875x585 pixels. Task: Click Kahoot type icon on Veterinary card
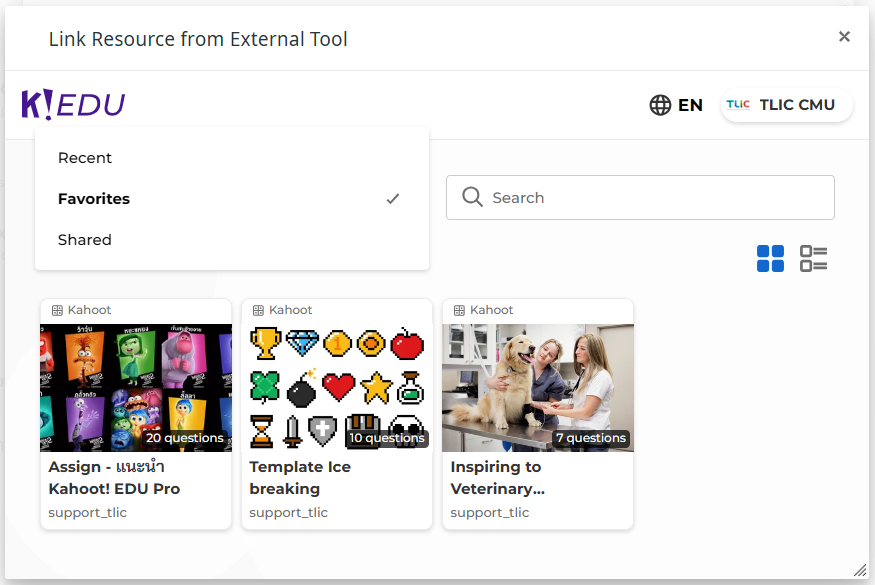coord(460,311)
